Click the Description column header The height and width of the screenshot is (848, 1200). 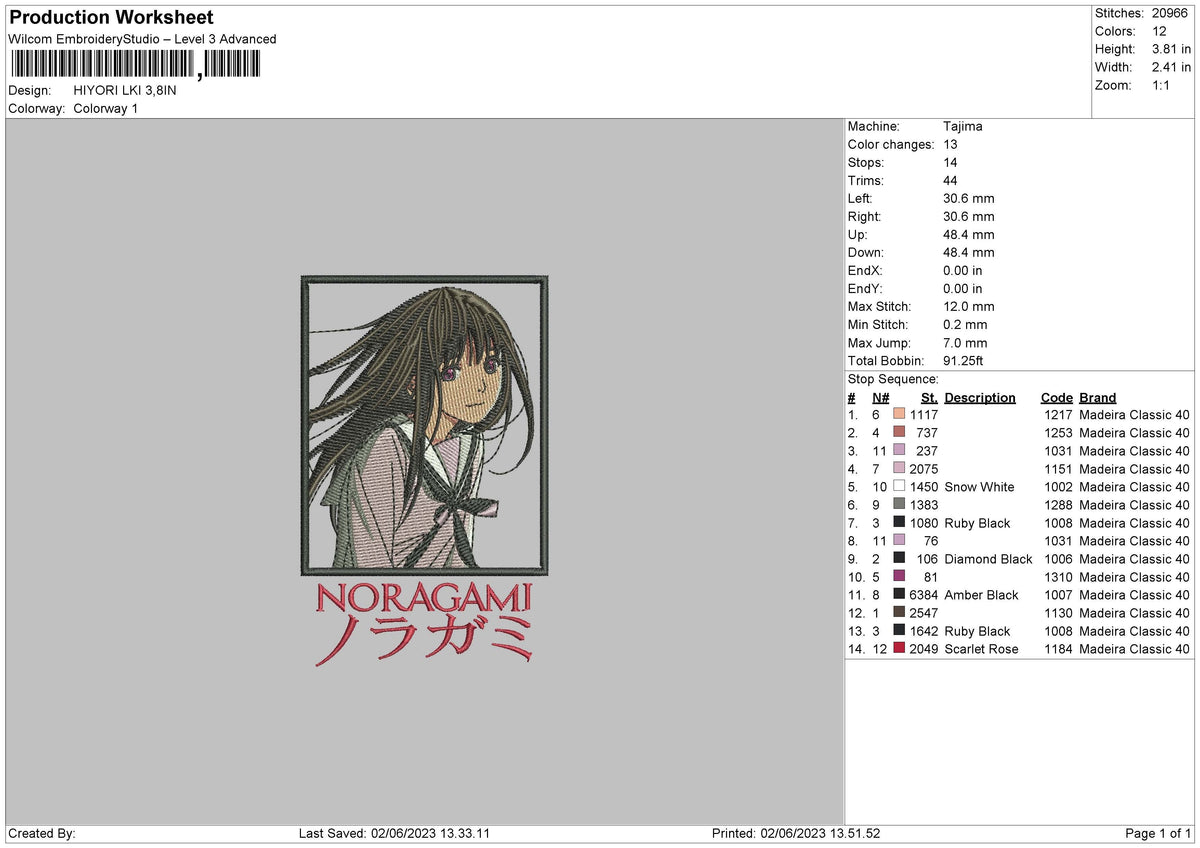980,397
